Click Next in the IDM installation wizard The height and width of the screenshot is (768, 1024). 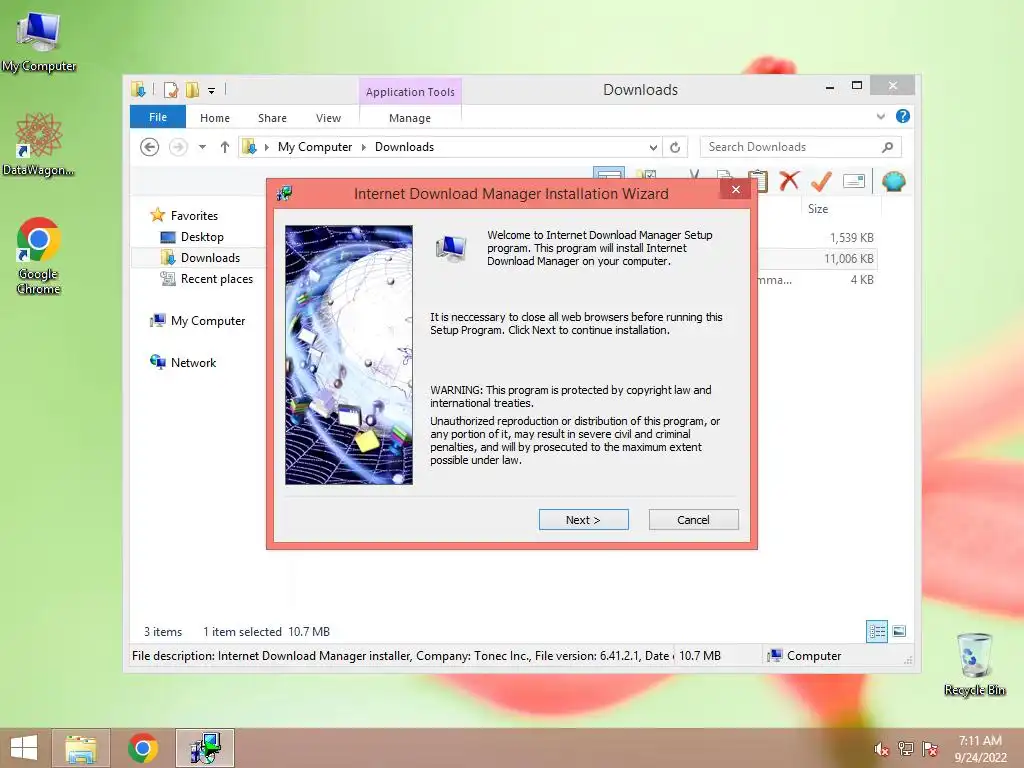[x=583, y=520]
